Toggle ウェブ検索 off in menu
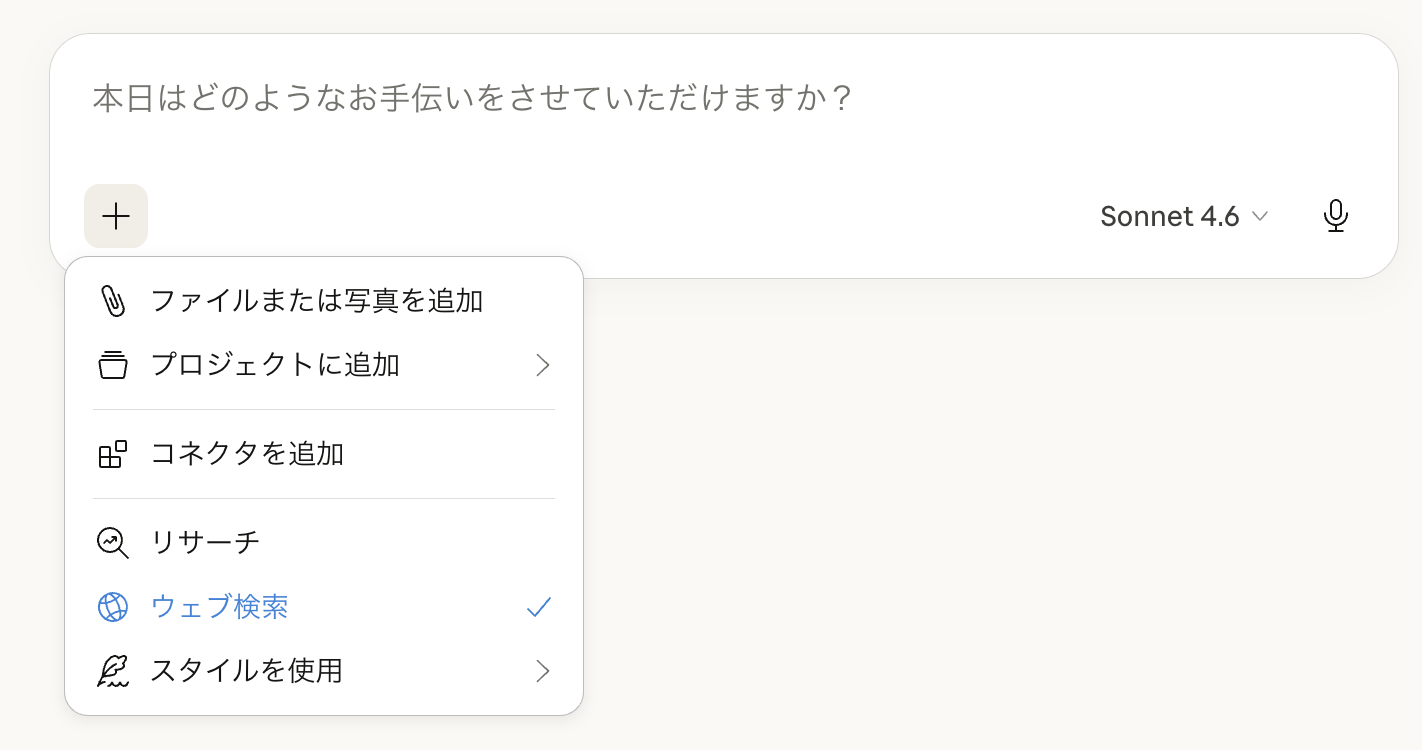1422x750 pixels. [220, 607]
